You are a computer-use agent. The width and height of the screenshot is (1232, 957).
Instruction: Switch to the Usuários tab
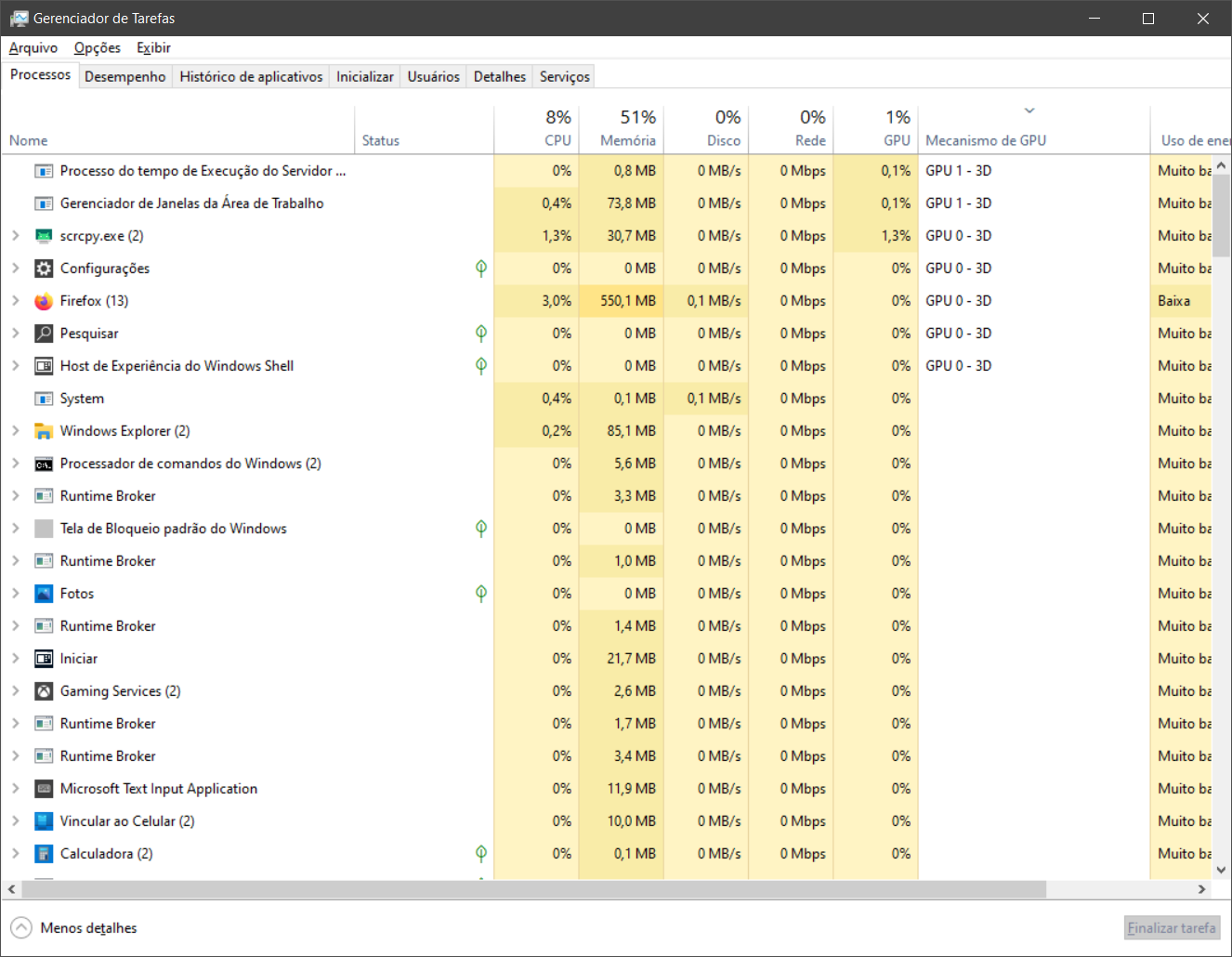434,77
